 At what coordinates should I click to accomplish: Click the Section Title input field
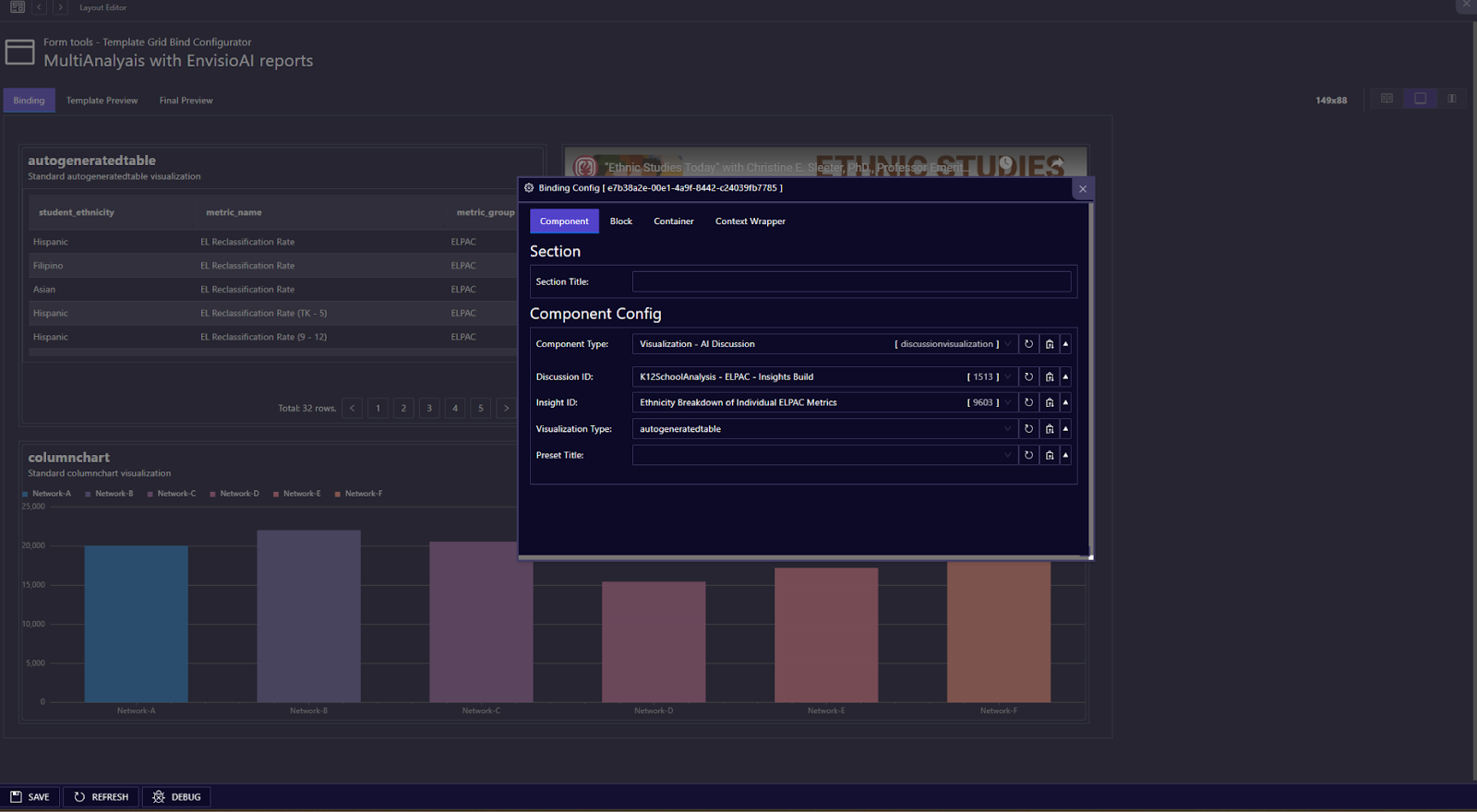coord(851,281)
